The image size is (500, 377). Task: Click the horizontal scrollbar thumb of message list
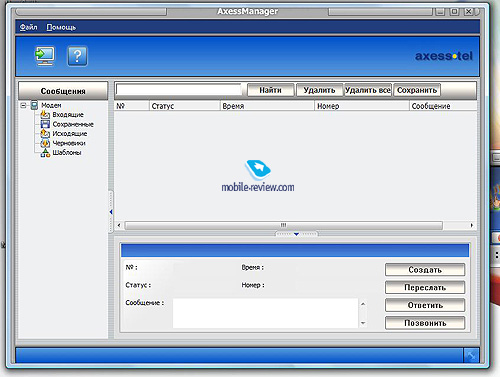[284, 225]
